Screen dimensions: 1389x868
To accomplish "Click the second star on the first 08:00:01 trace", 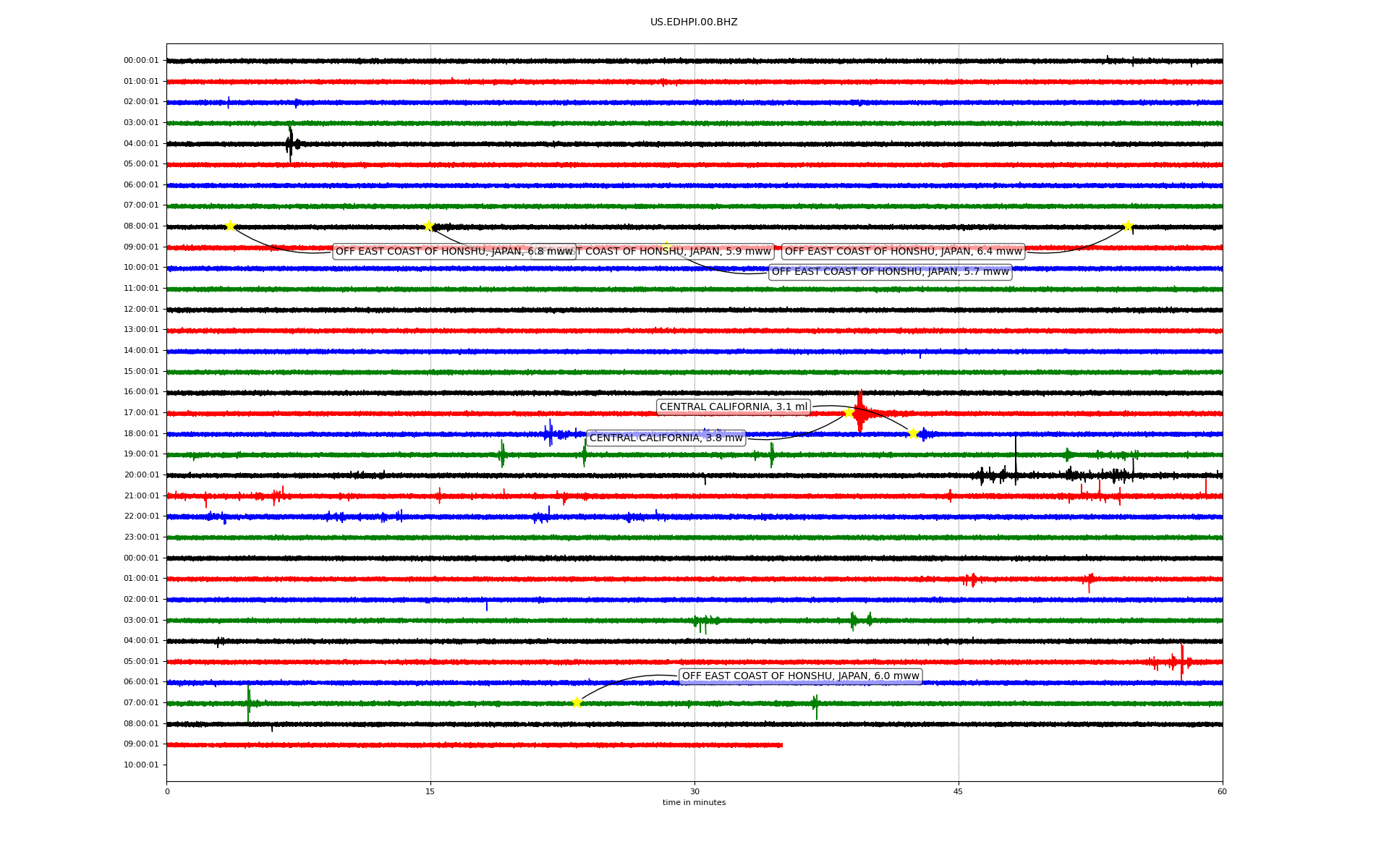I will [x=428, y=226].
